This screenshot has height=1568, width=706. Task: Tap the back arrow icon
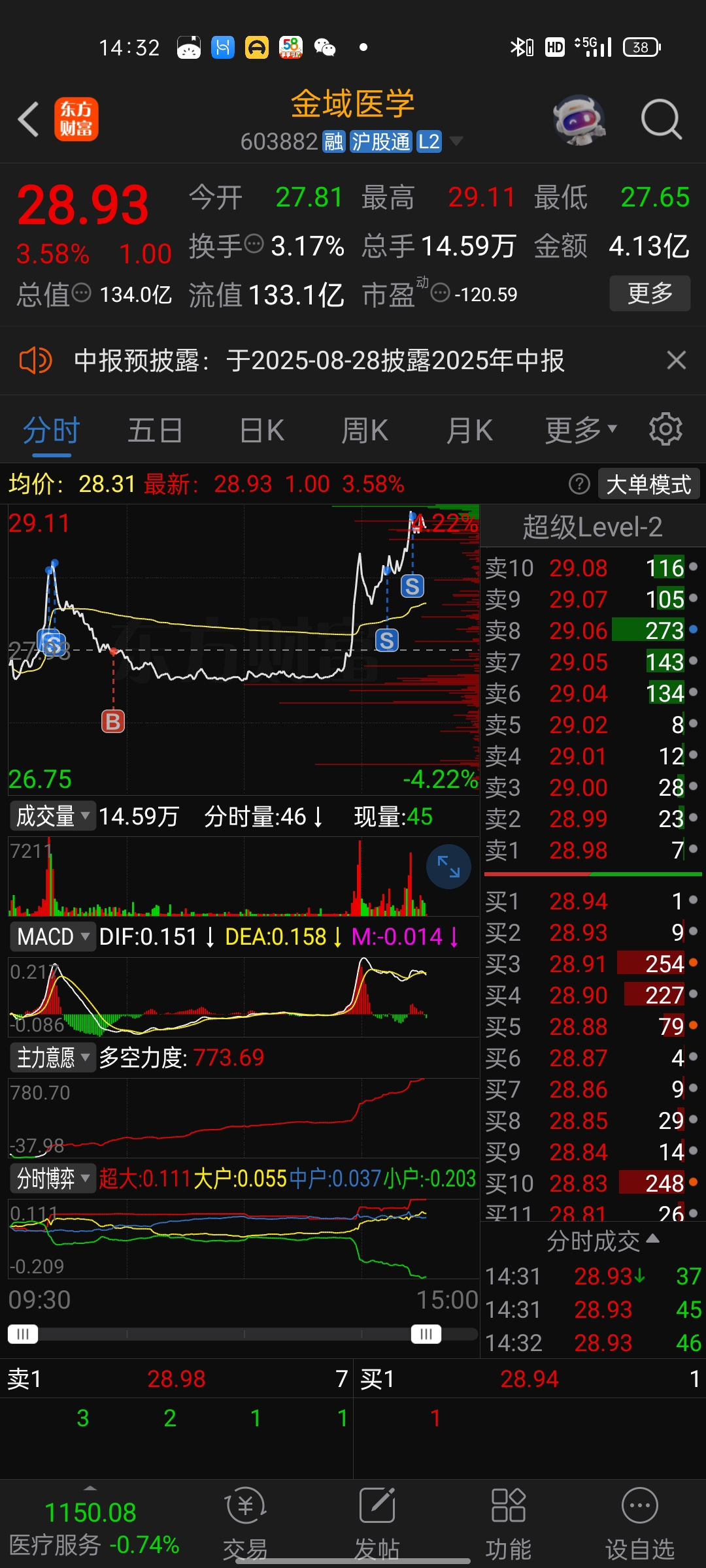coord(29,120)
